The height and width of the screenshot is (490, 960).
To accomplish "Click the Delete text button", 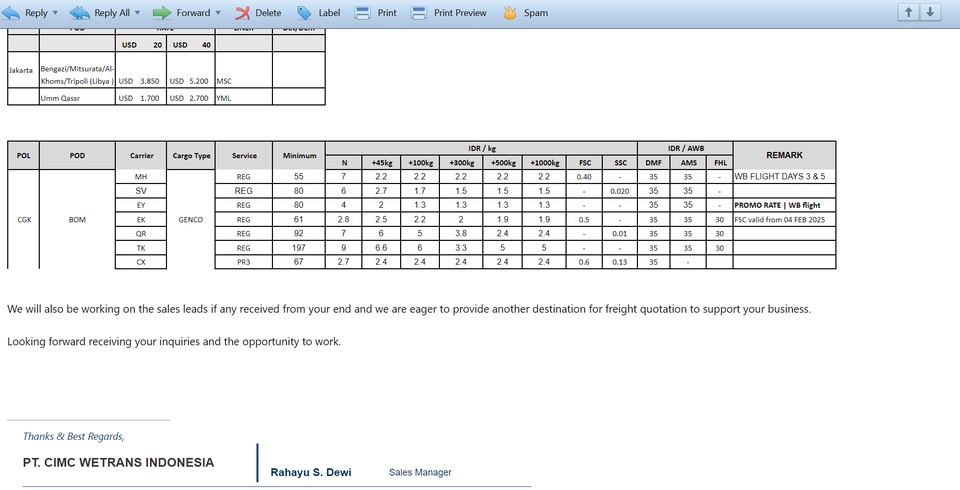I will [x=268, y=13].
